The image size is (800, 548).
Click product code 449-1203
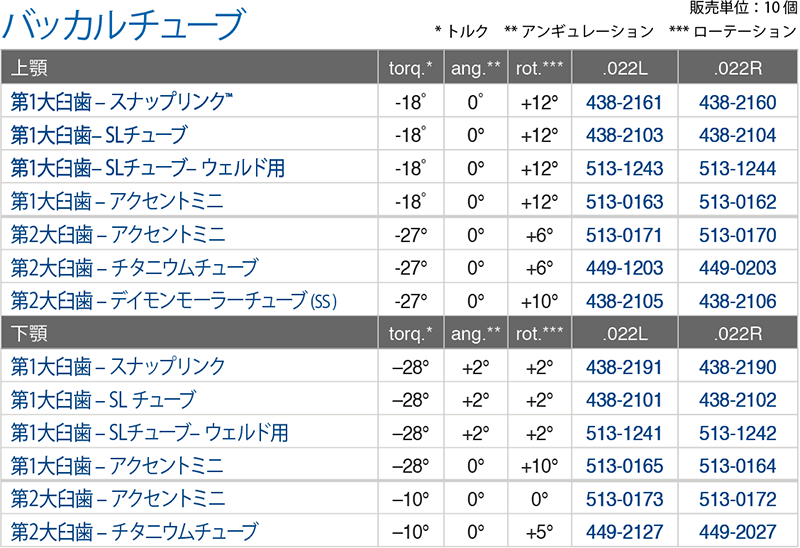[x=624, y=268]
